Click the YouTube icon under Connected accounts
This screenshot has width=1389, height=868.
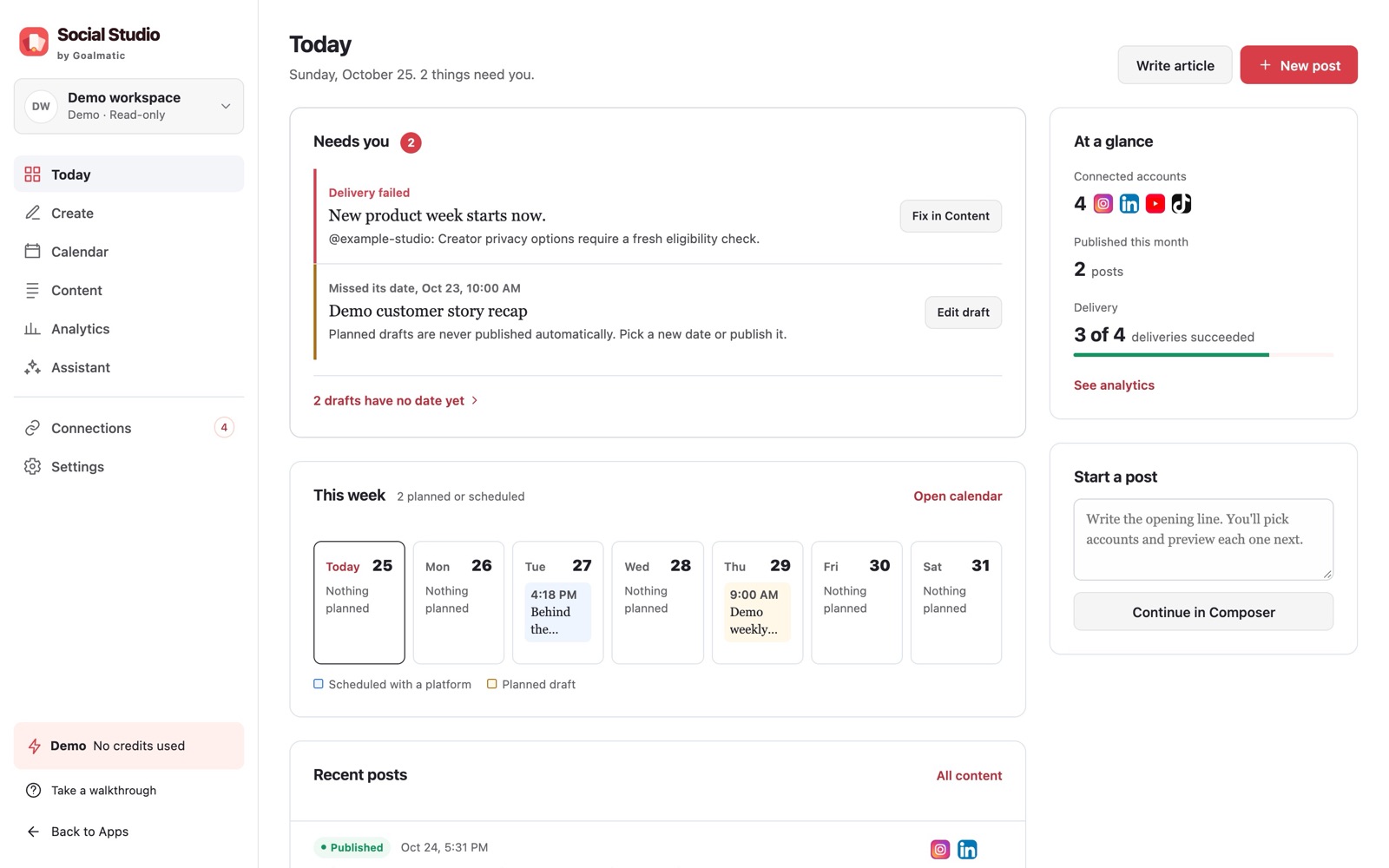pyautogui.click(x=1155, y=204)
